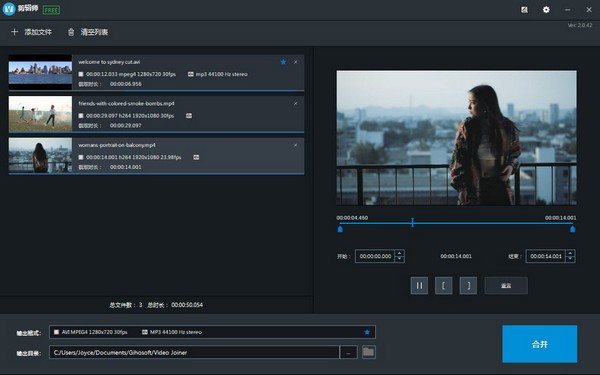Pause the video preview
600x375 pixels.
pos(419,285)
